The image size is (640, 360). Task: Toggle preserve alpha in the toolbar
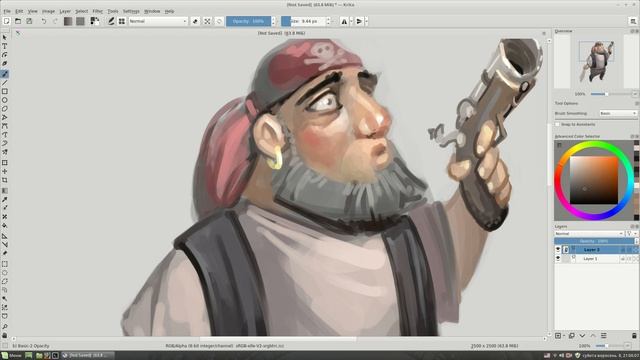click(207, 21)
